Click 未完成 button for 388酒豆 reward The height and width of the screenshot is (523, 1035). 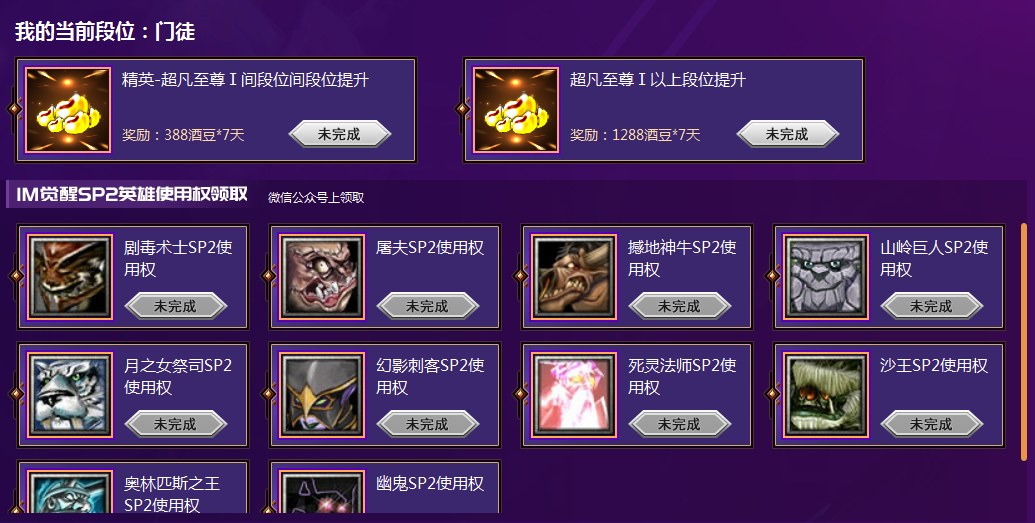click(339, 134)
